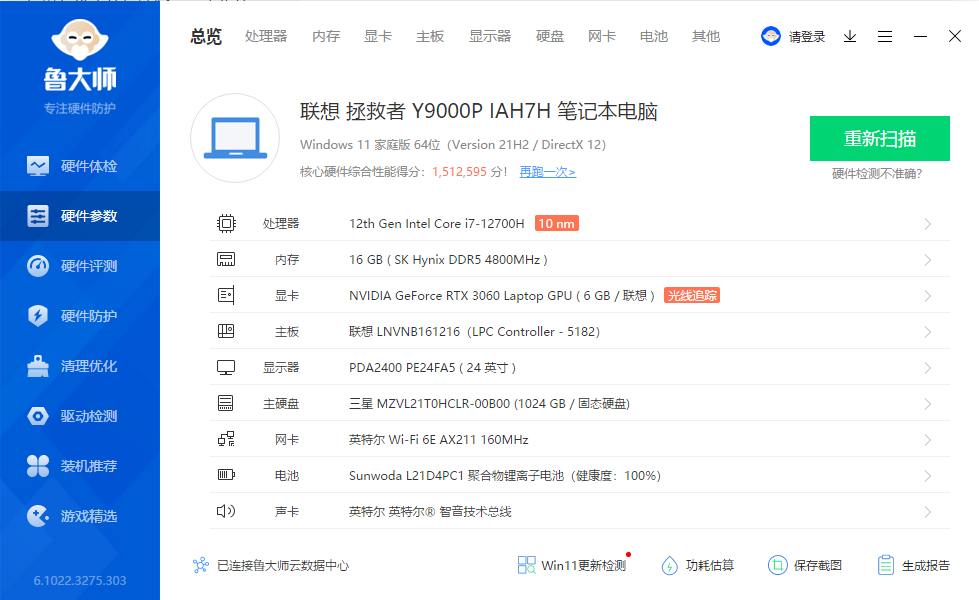Open the hamburger main menu
Image resolution: width=979 pixels, height=600 pixels.
(885, 37)
